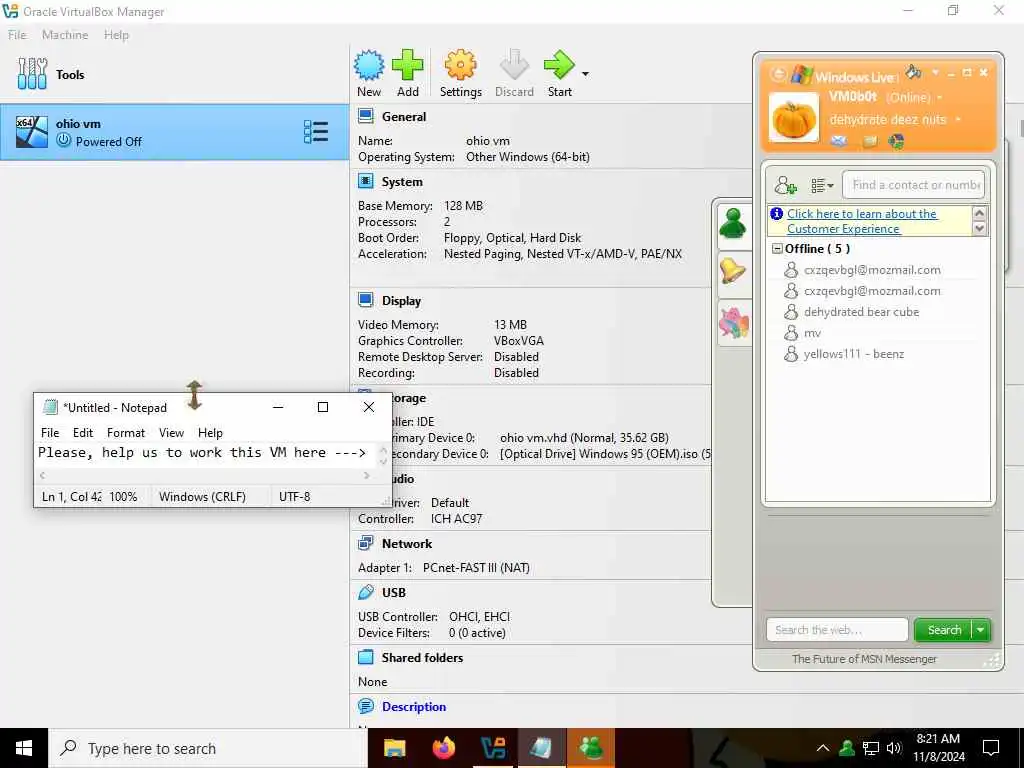
Task: Click UTF-8 in Notepad status bar
Action: coord(295,496)
